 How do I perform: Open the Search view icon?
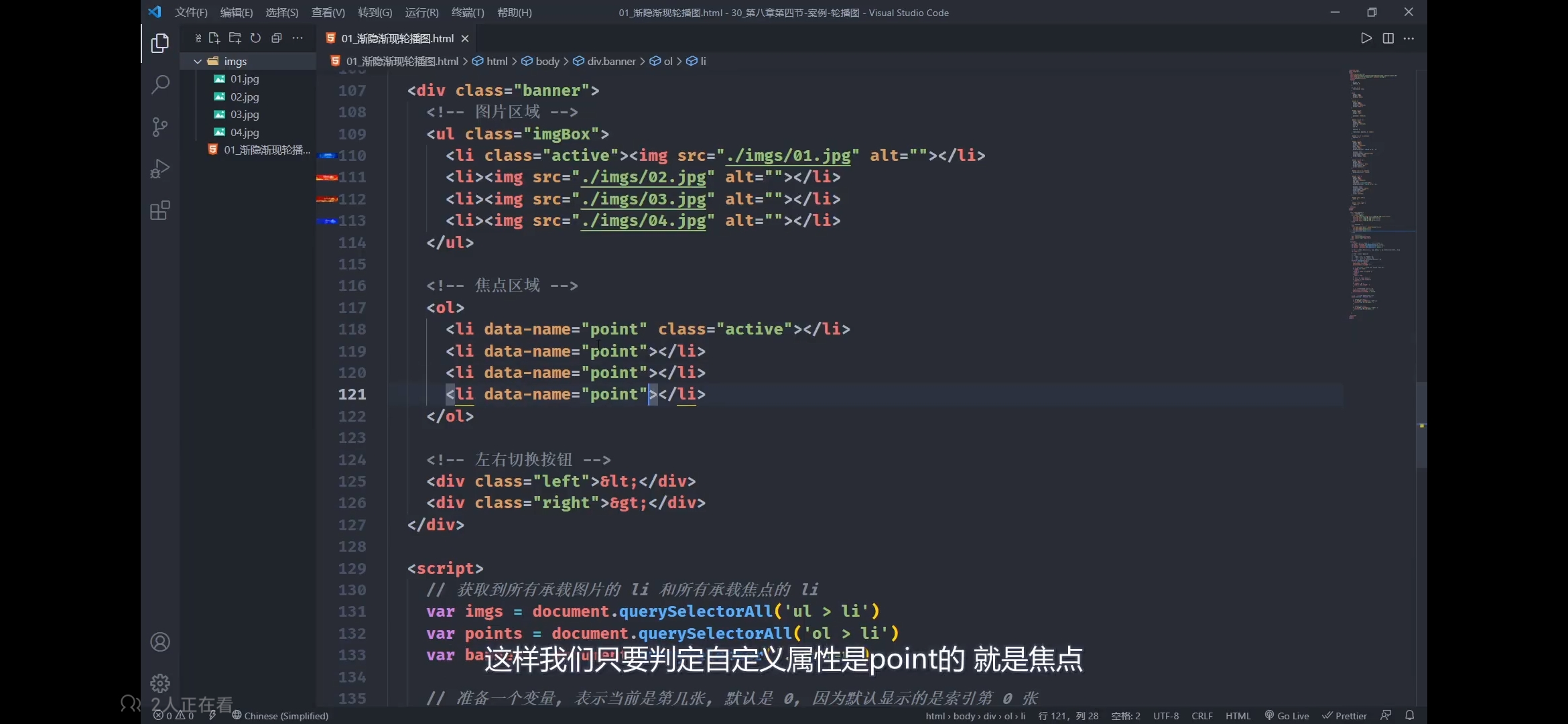pyautogui.click(x=159, y=85)
